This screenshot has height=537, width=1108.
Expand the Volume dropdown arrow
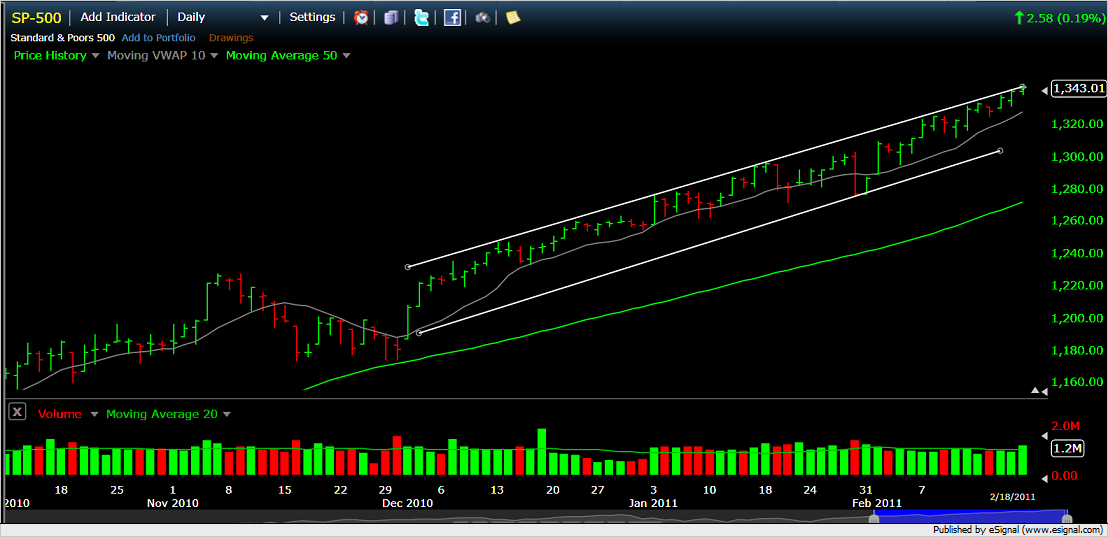point(94,415)
